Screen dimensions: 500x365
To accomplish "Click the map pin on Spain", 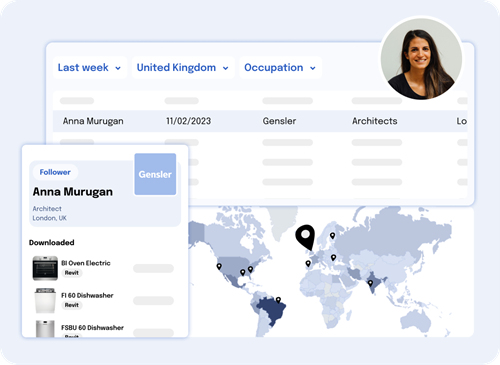I will 308,263.
